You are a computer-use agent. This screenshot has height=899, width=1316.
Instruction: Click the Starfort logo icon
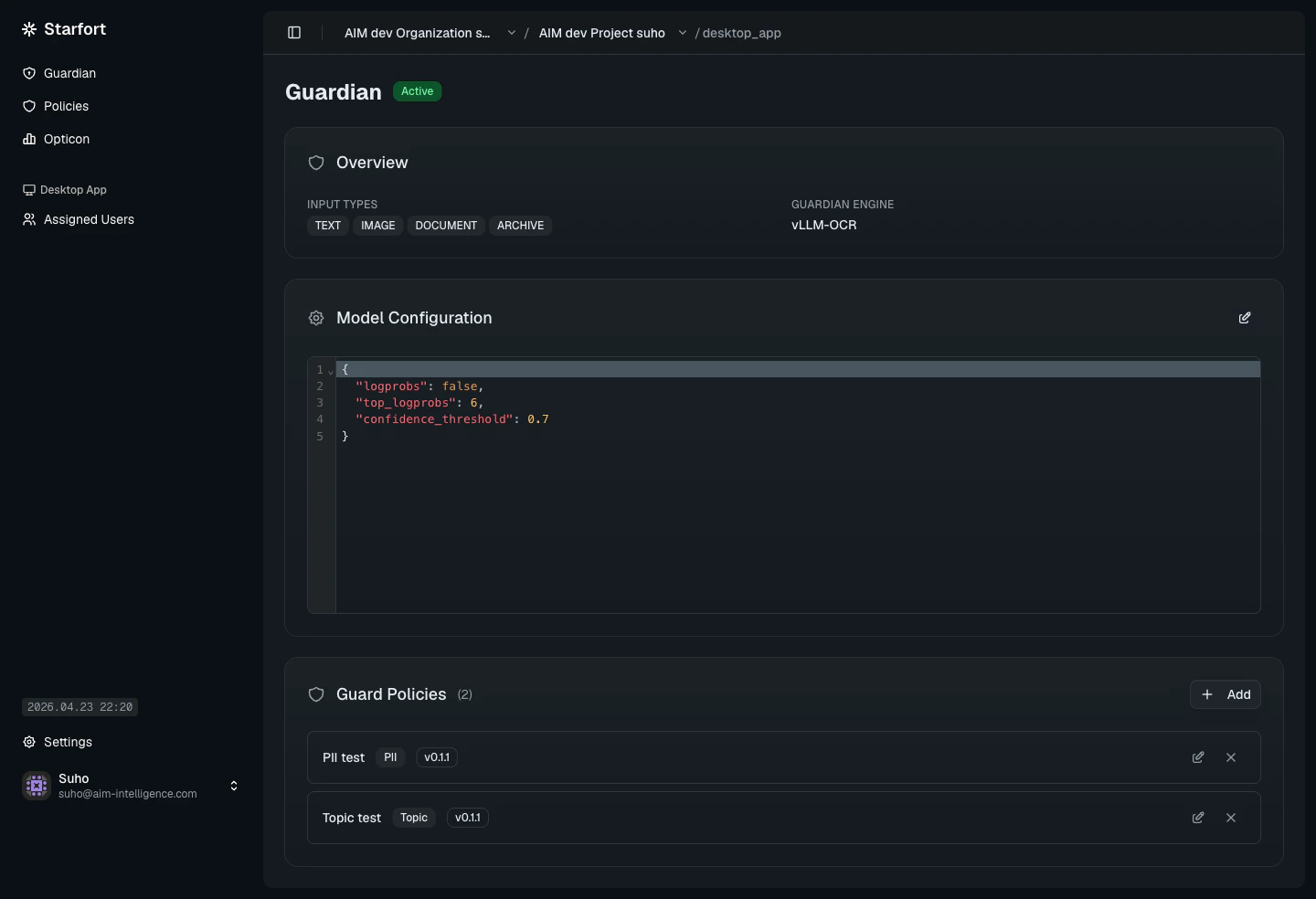(x=28, y=28)
